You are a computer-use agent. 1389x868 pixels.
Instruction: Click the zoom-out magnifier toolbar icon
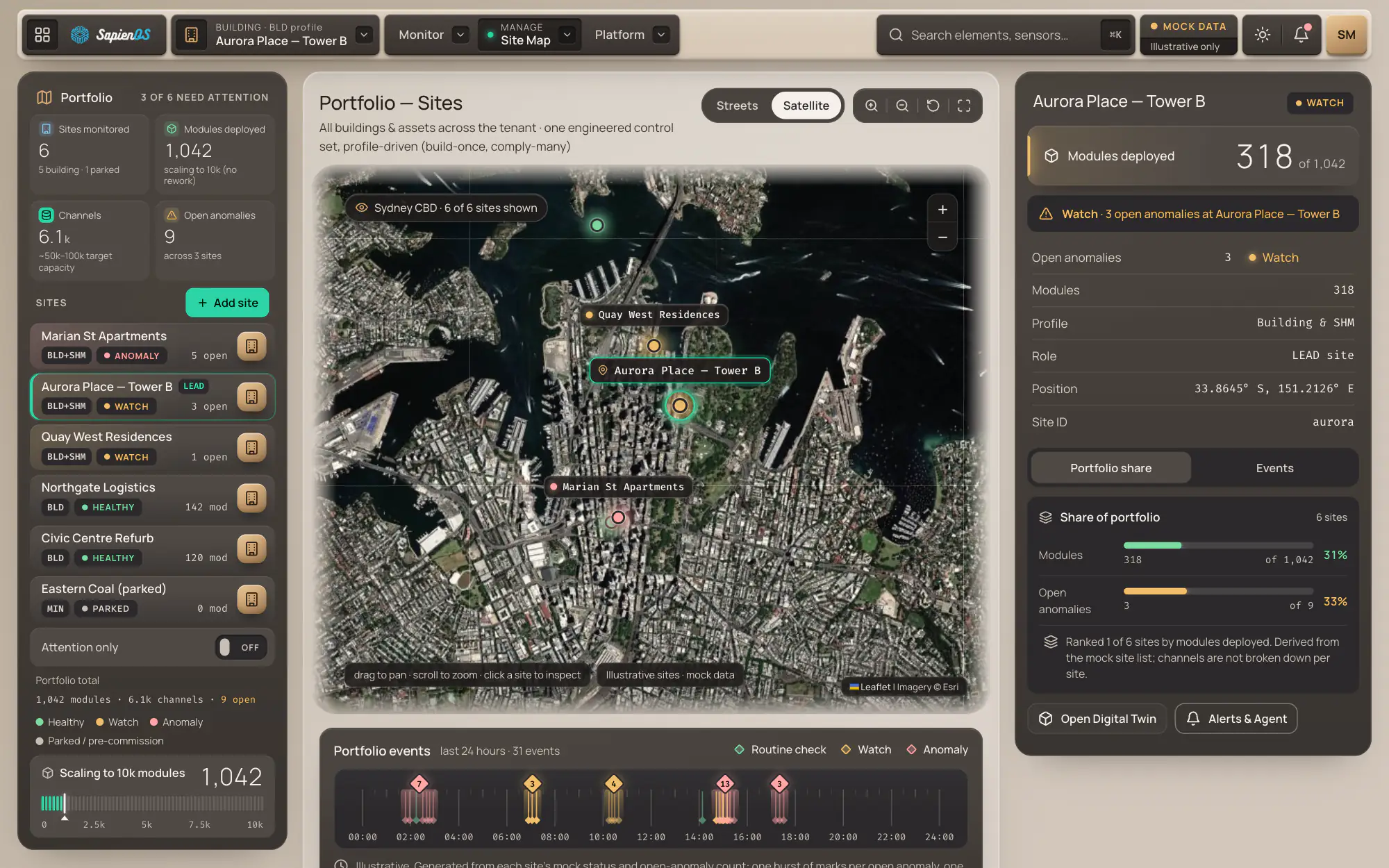pos(902,106)
